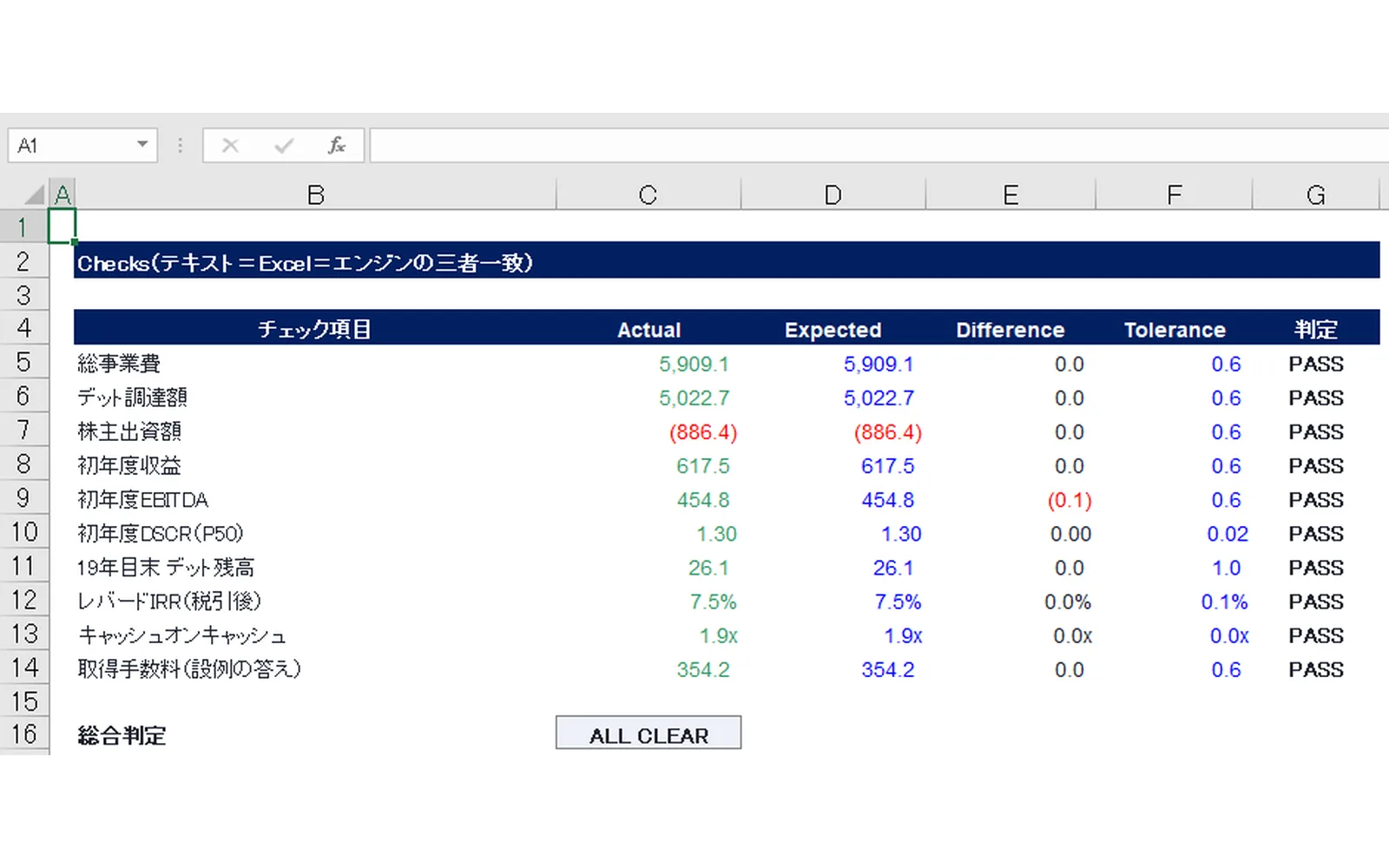Click Expected value 454.8 for 初年度EBITDA
This screenshot has height=868, width=1389.
[833, 499]
